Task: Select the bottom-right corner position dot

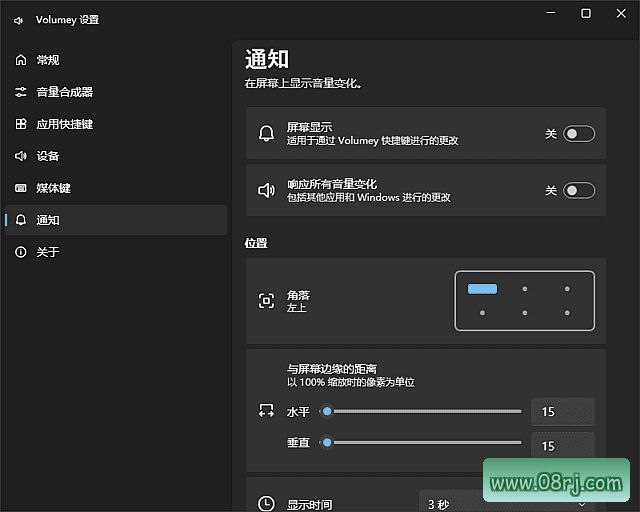Action: [x=567, y=313]
